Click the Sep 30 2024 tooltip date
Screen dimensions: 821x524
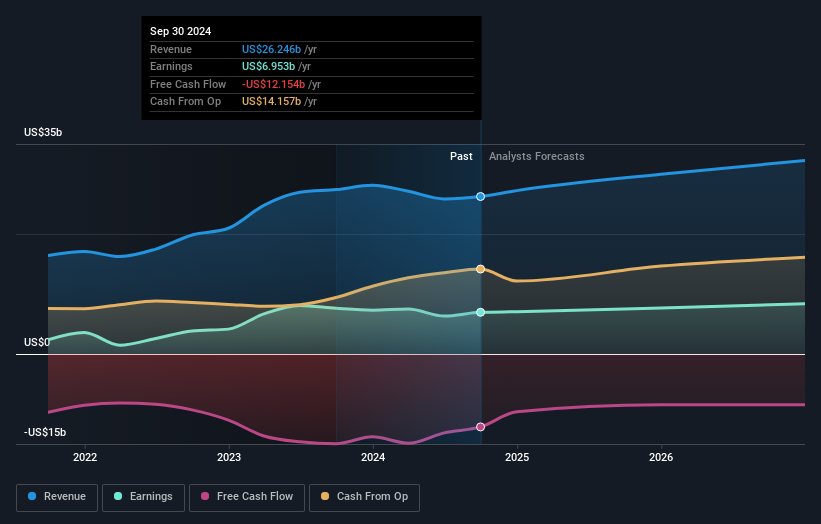coord(181,31)
